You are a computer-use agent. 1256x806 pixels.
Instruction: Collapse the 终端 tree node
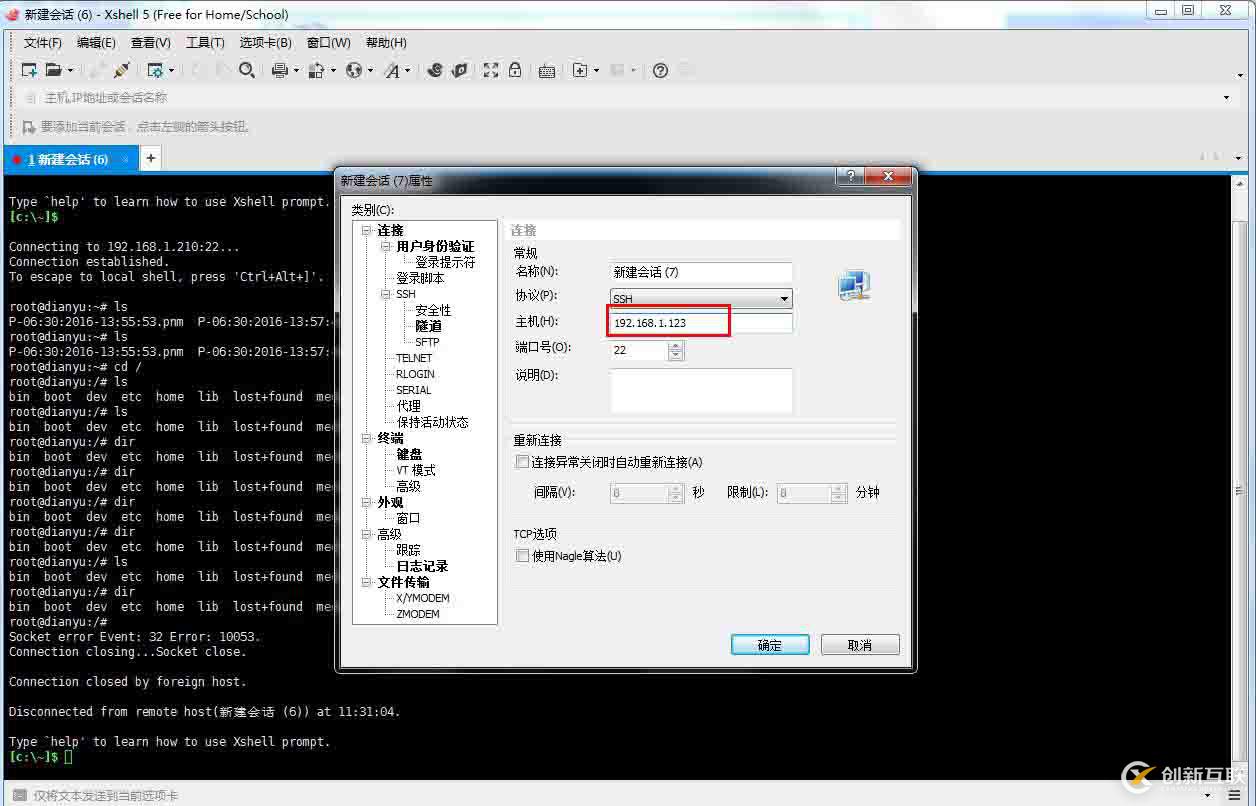click(367, 438)
